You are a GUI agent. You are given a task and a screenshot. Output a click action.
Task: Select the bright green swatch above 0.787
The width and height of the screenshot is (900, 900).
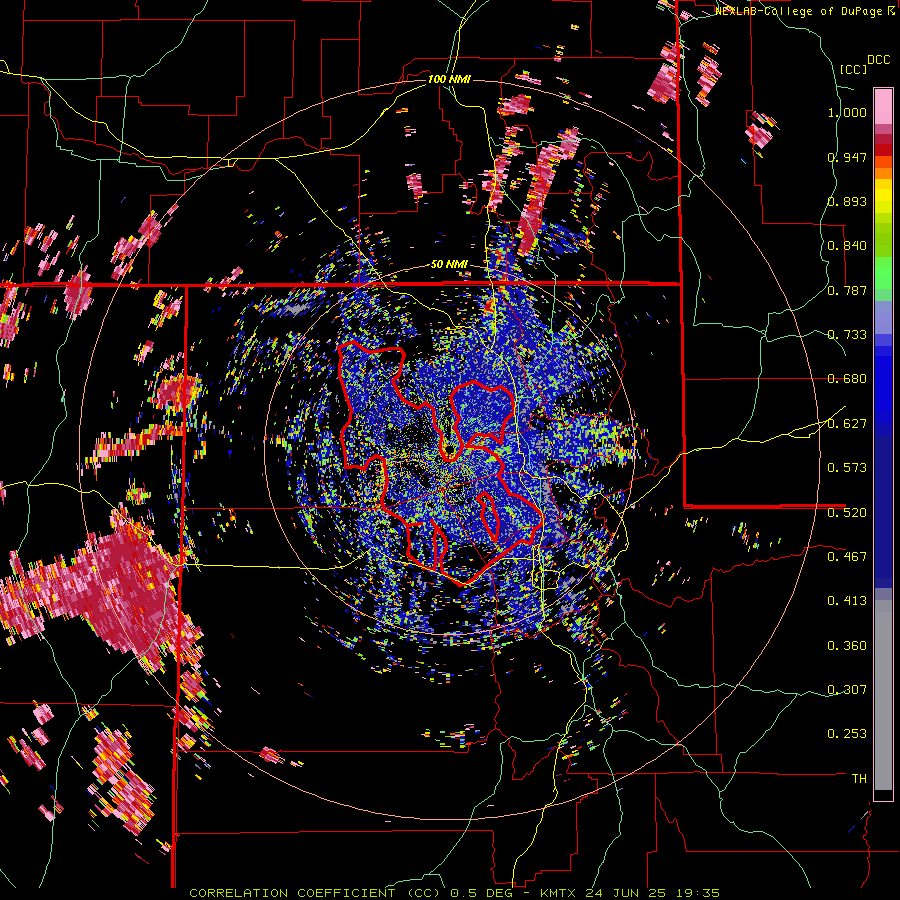pyautogui.click(x=883, y=271)
